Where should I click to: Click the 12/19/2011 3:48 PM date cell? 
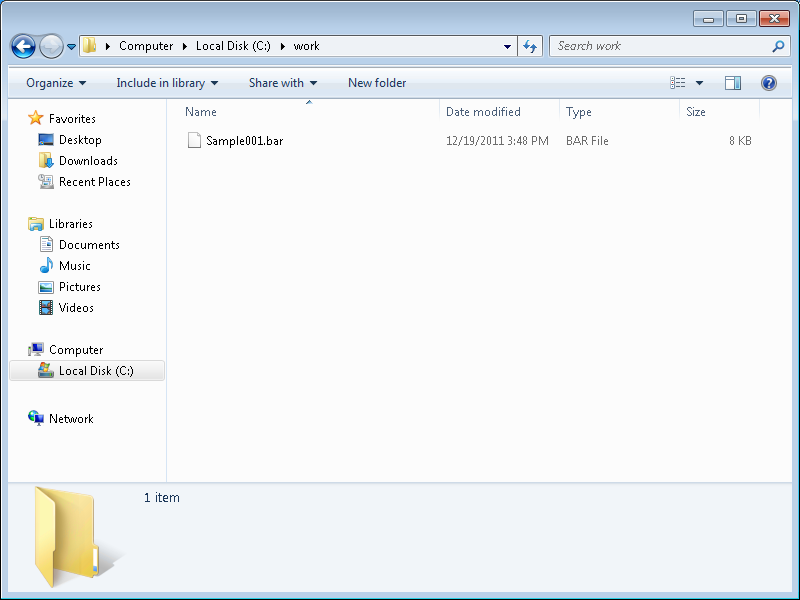coord(497,141)
